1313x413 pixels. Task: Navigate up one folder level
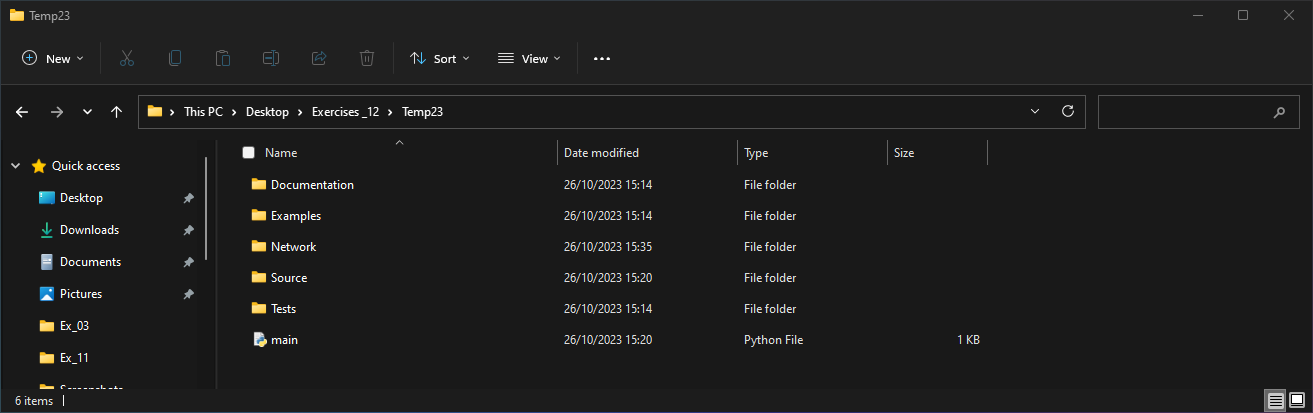pos(117,112)
